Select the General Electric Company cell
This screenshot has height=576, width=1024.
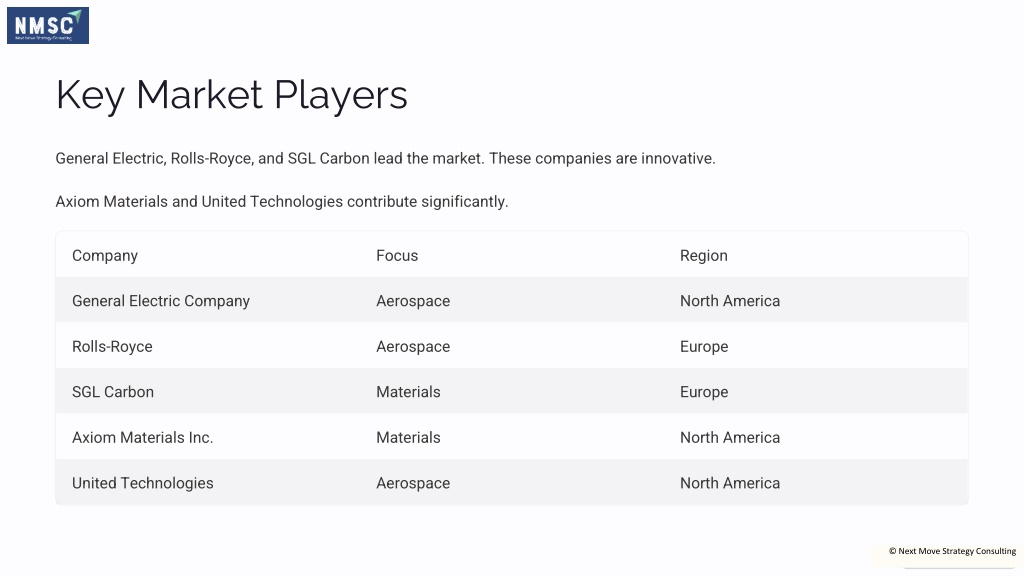pyautogui.click(x=161, y=301)
